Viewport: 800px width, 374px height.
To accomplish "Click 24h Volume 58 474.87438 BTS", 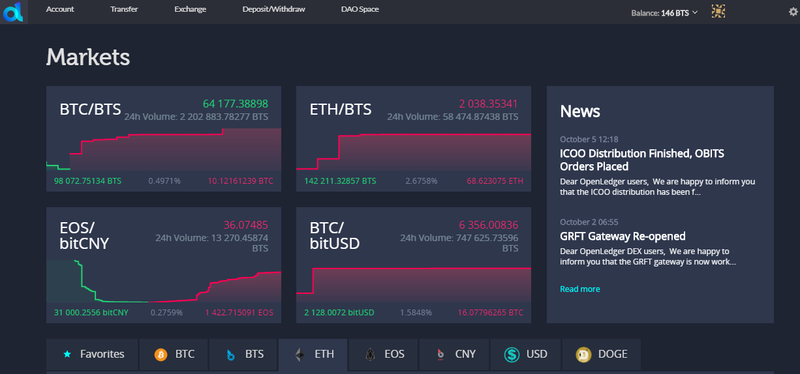I will [453, 117].
